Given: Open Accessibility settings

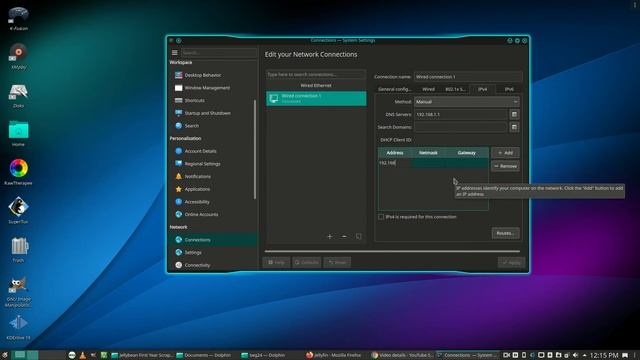Looking at the screenshot, I should point(197,202).
